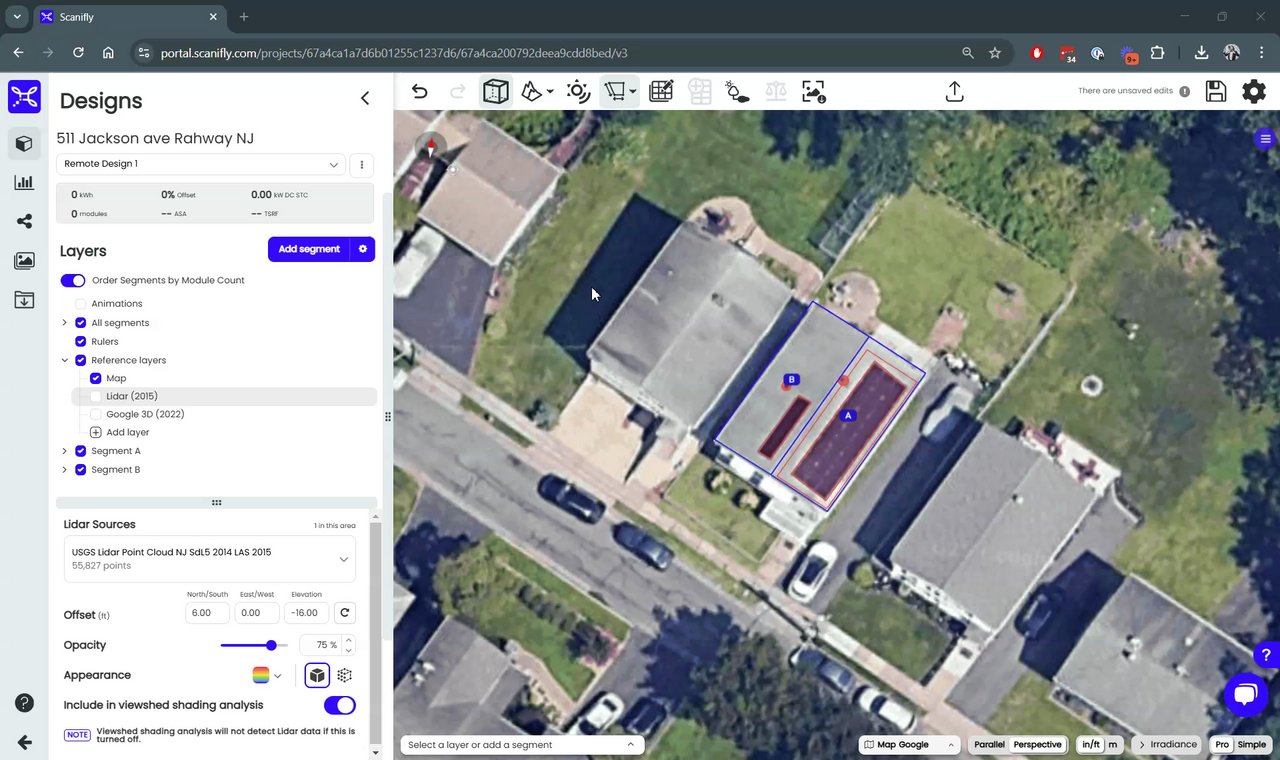1280x760 pixels.
Task: Check the Google 3D (2022) layer
Action: [96, 415]
